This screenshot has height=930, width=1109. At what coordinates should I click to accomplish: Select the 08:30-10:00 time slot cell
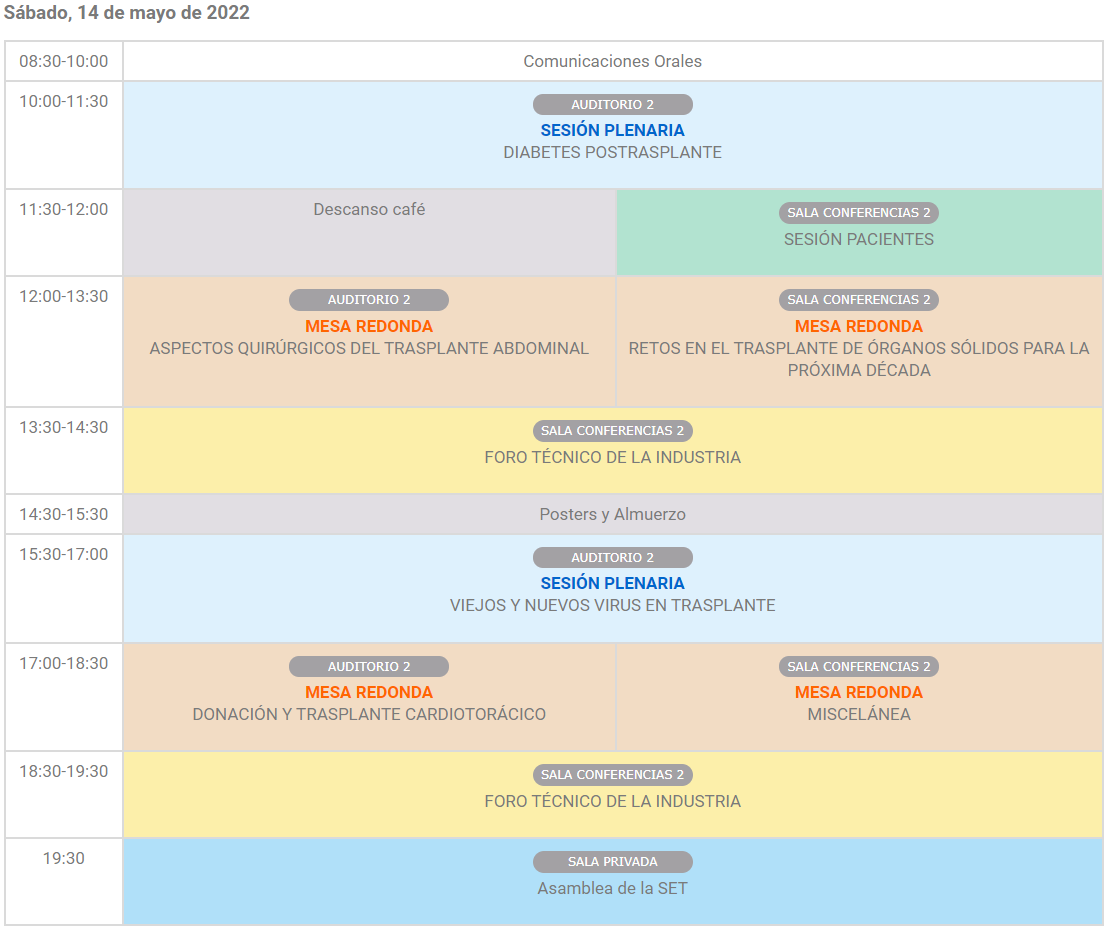click(64, 61)
